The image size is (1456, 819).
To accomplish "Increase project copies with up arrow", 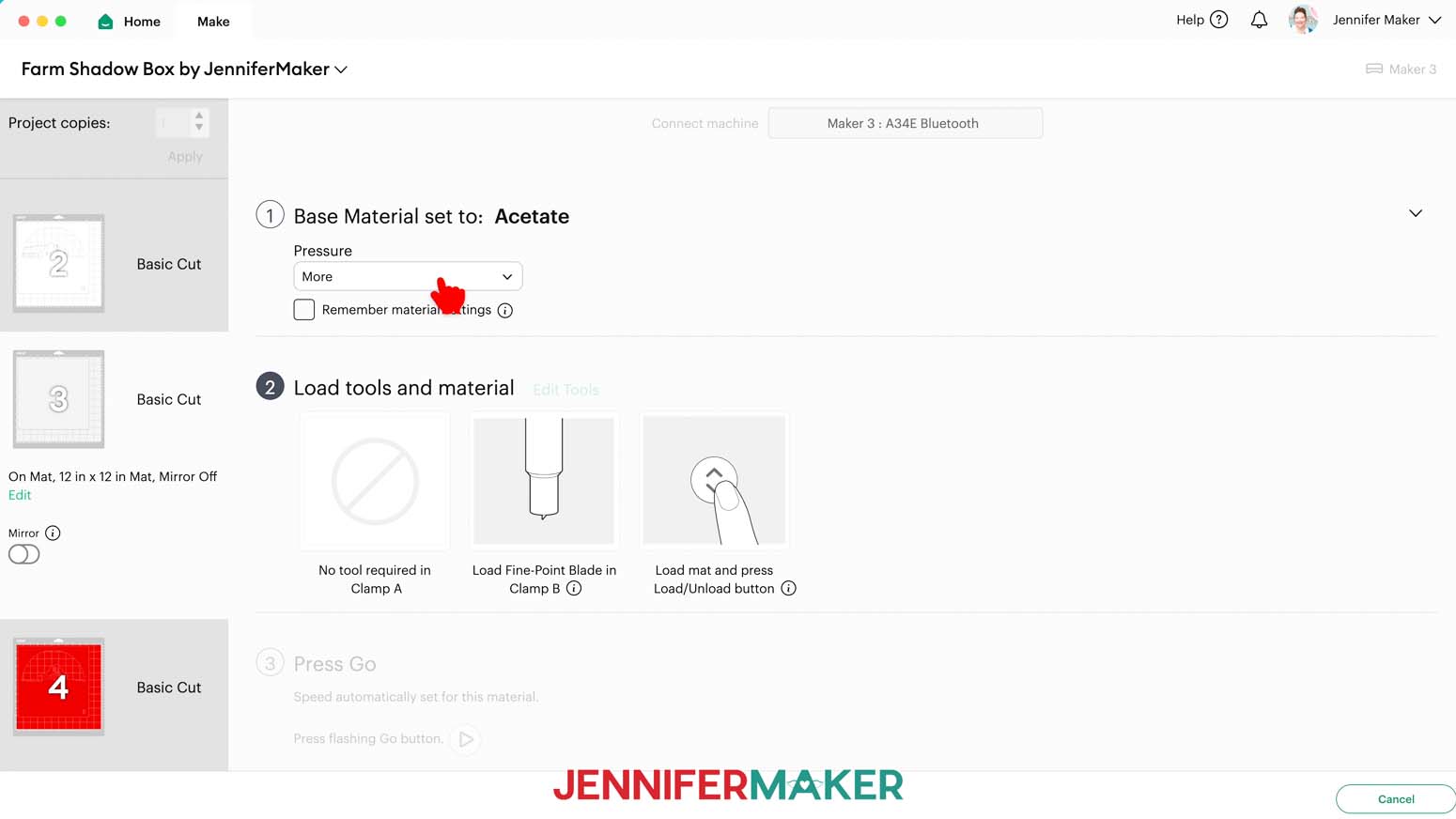I will pos(199,116).
